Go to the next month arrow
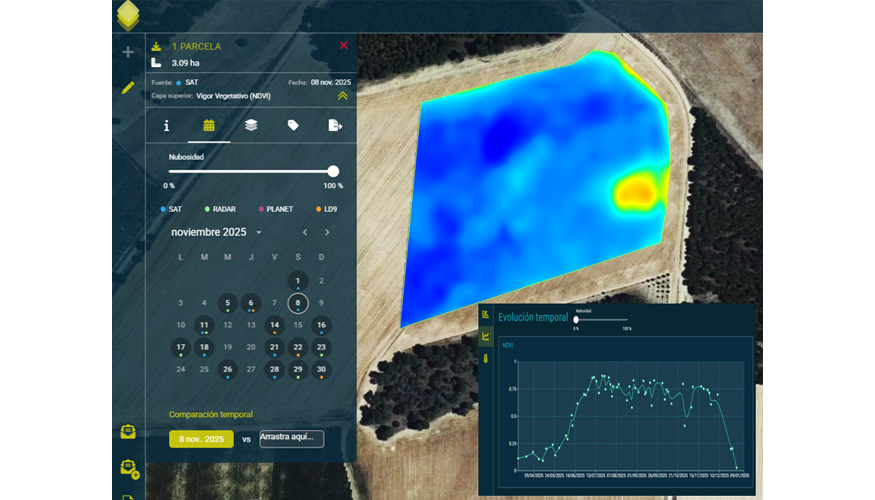 pyautogui.click(x=327, y=232)
